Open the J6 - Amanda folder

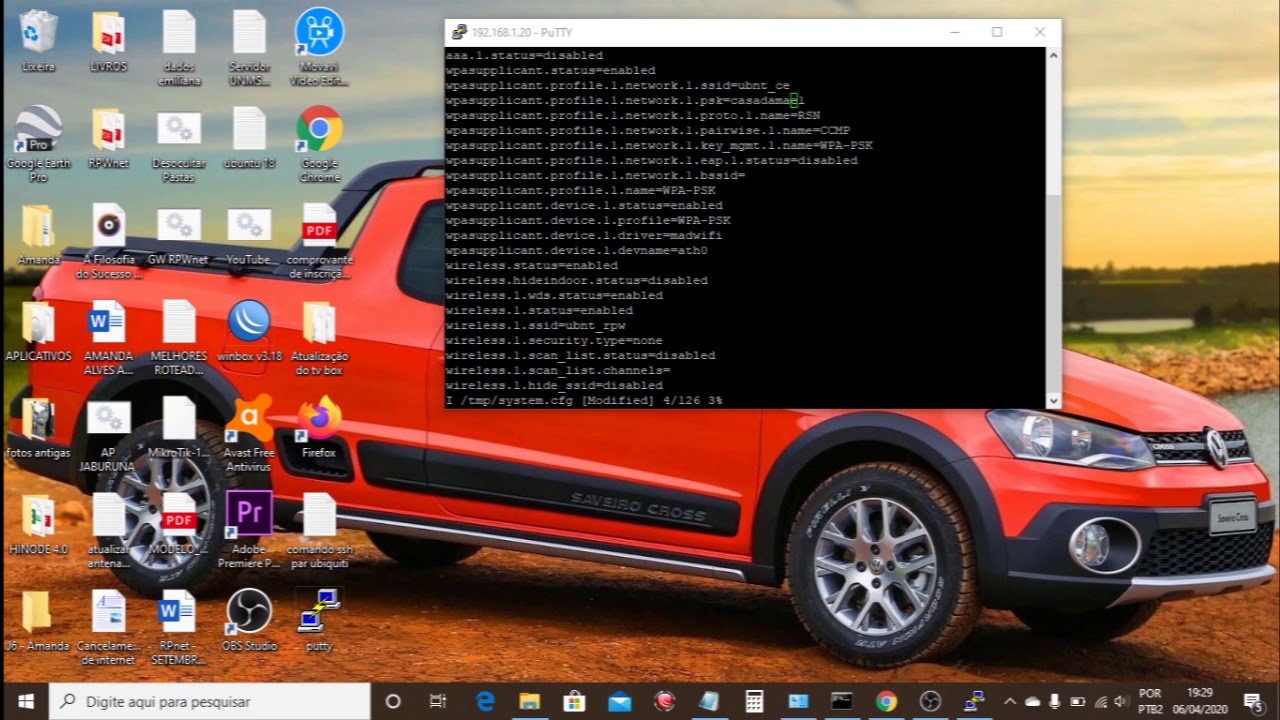click(38, 621)
